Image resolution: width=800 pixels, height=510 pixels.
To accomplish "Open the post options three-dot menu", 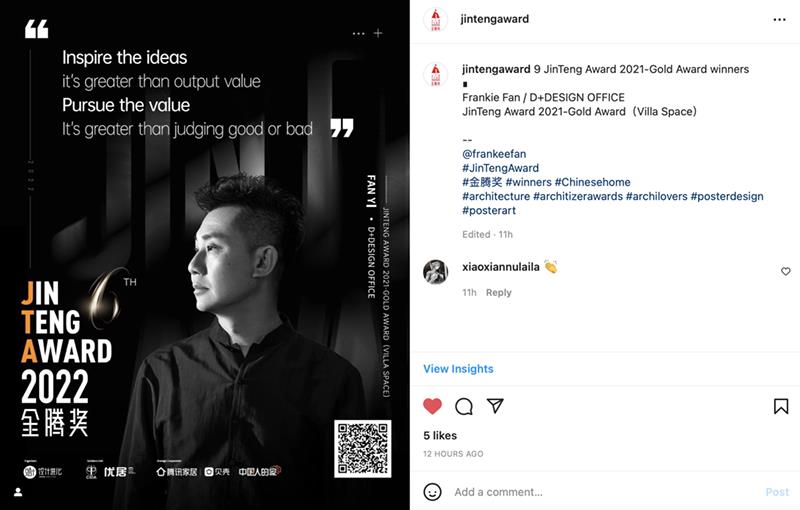I will coord(780,19).
